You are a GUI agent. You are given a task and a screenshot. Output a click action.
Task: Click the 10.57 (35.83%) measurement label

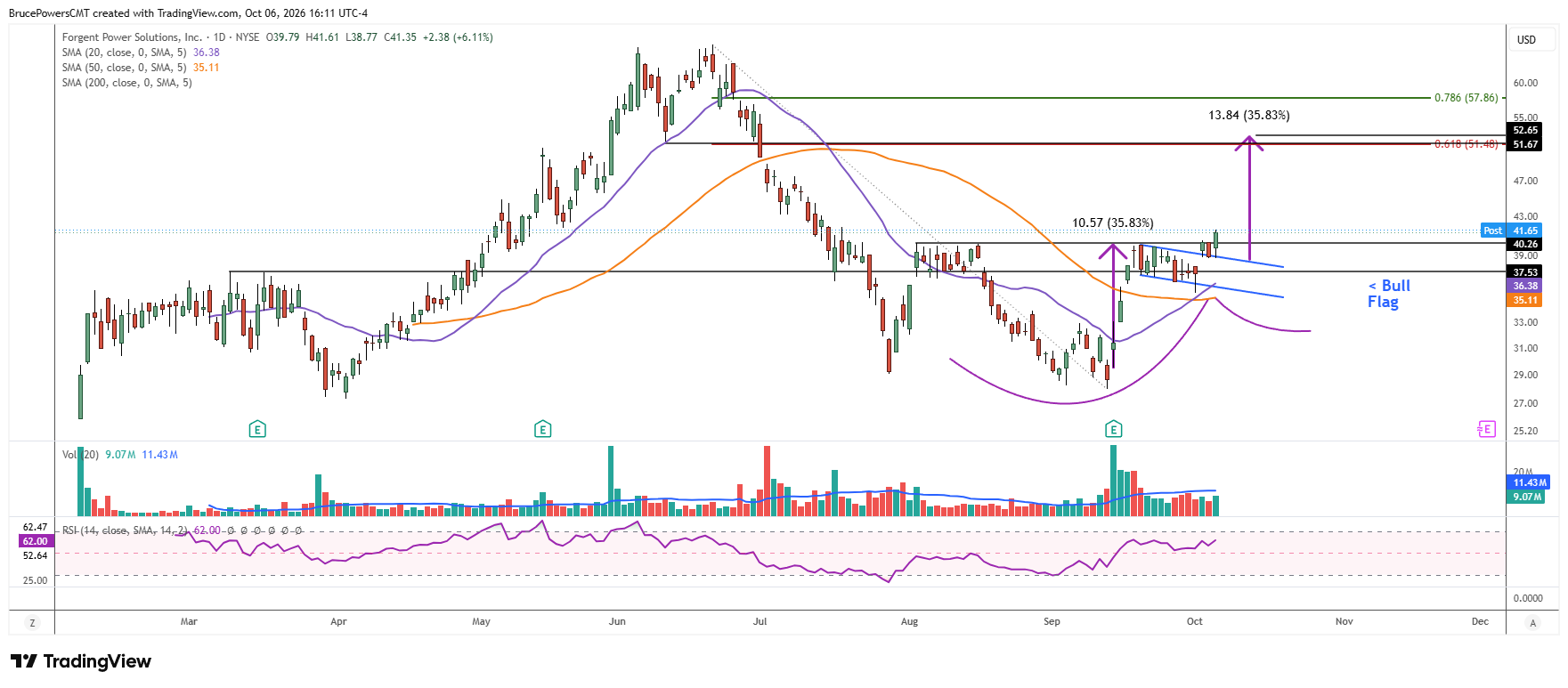(x=1112, y=223)
